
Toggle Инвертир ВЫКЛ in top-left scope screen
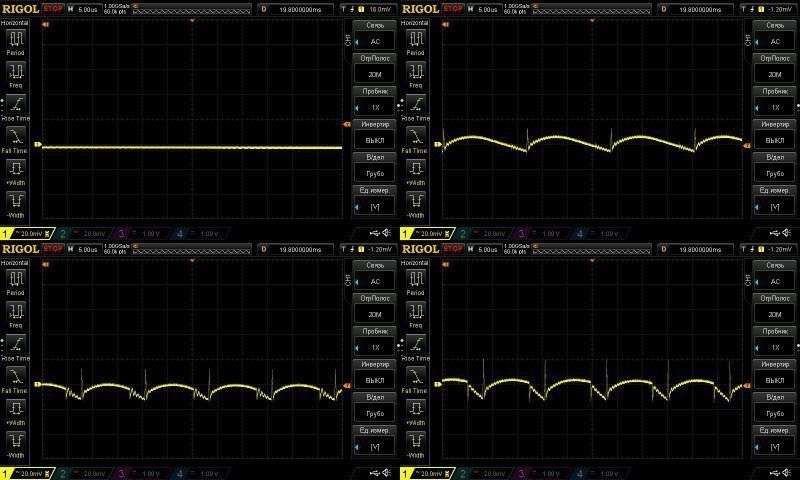(375, 135)
